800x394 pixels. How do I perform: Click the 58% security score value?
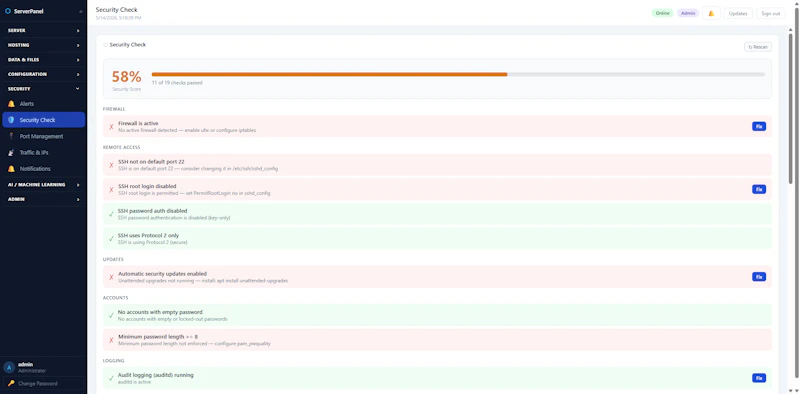coord(127,77)
